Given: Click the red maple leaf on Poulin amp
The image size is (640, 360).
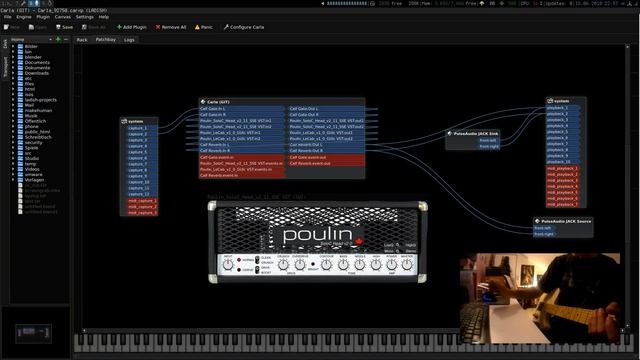Looking at the screenshot, I should 359,241.
